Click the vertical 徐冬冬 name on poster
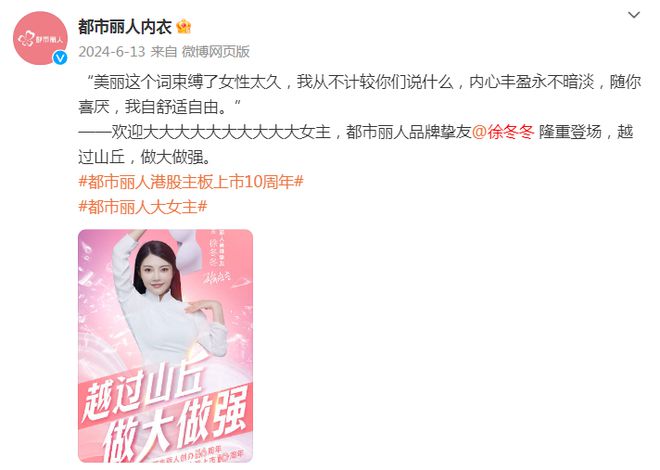 pos(213,252)
